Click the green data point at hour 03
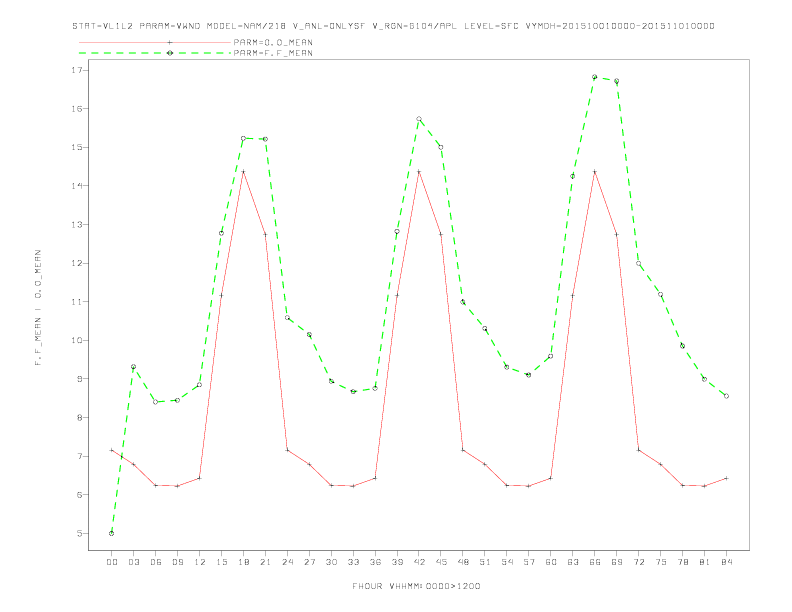 pos(133,367)
